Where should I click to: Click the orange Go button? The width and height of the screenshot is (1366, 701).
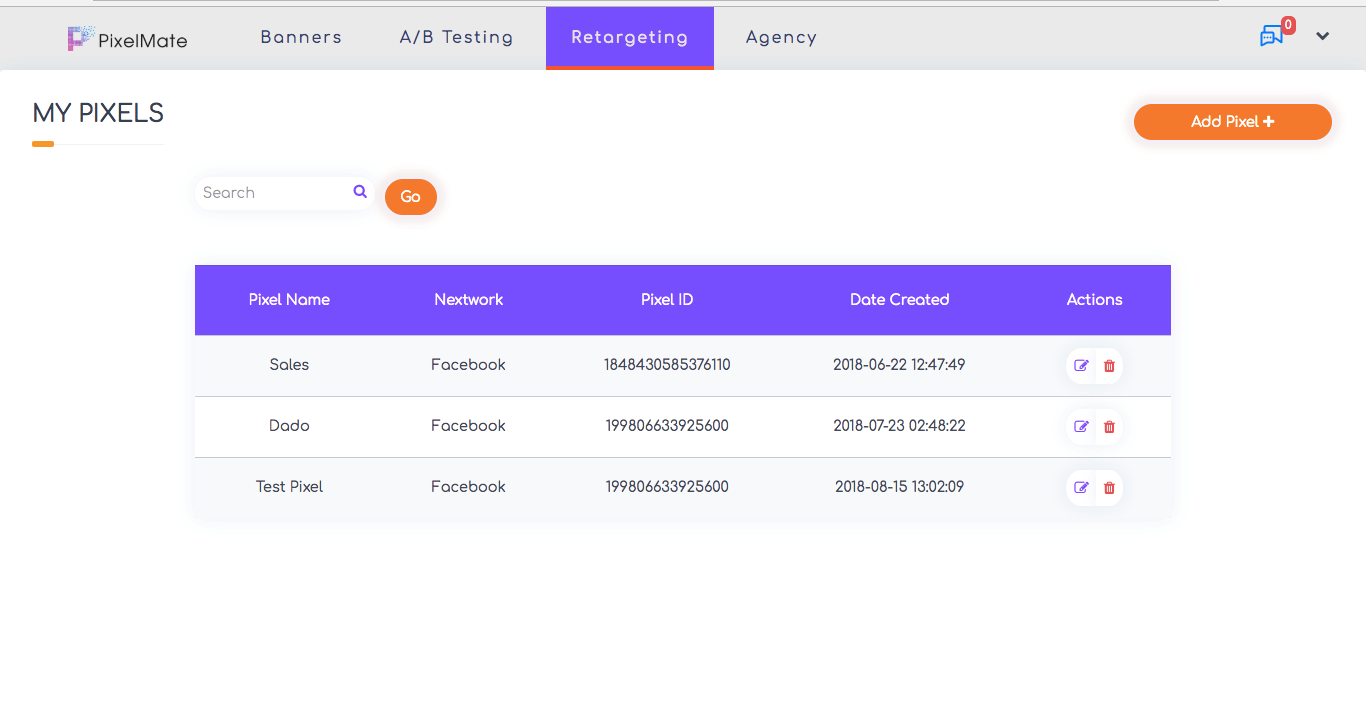click(x=411, y=197)
